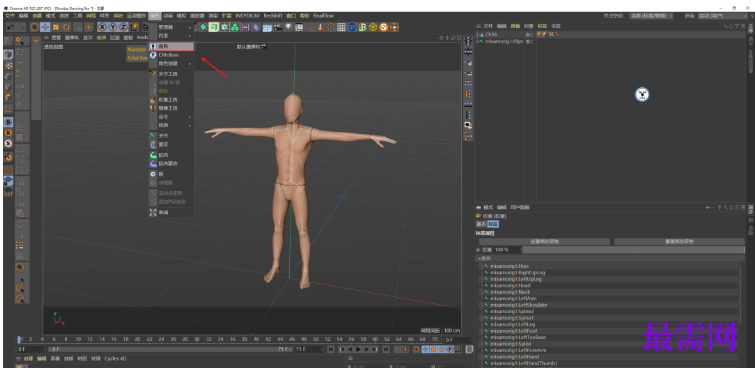Click the 重置绑定姿势 button
This screenshot has width=755, height=368.
679,242
